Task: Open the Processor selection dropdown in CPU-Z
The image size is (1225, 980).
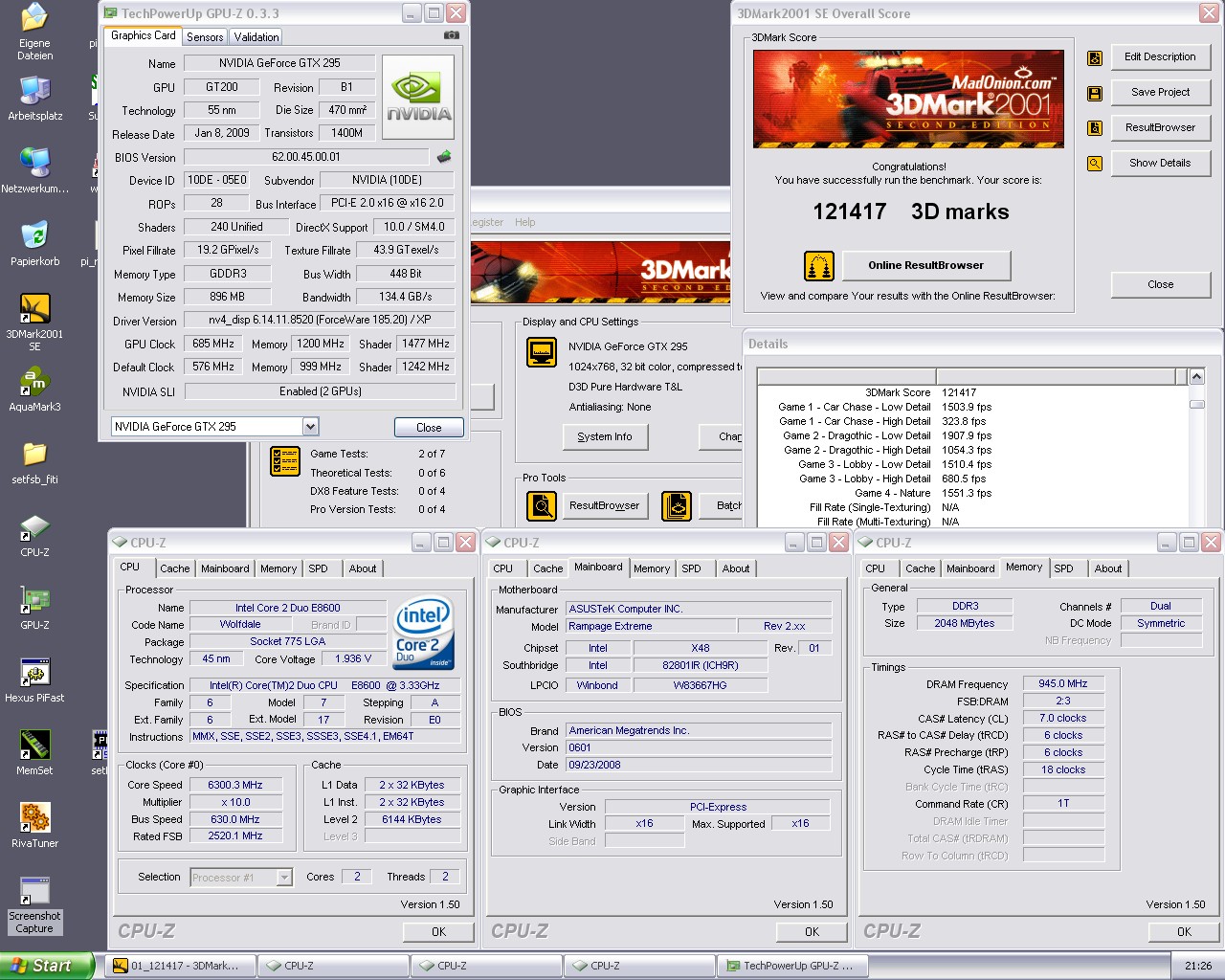Action: [284, 877]
